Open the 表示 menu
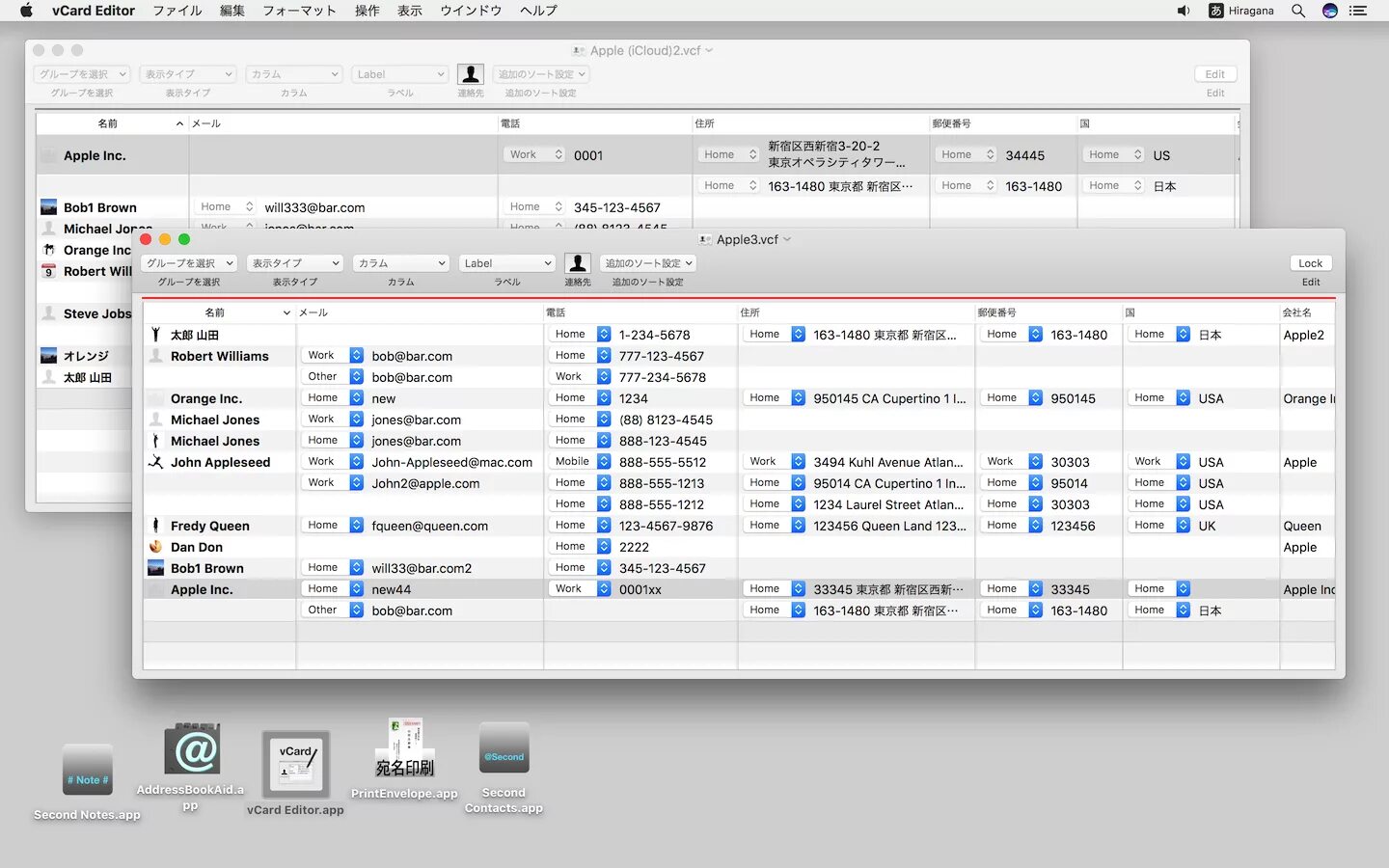 pos(410,11)
